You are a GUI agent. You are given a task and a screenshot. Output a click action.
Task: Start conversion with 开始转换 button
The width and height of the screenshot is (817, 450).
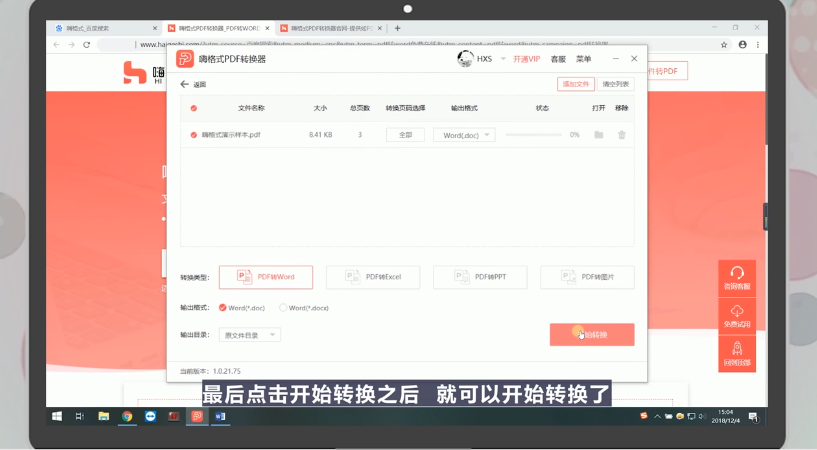[592, 334]
